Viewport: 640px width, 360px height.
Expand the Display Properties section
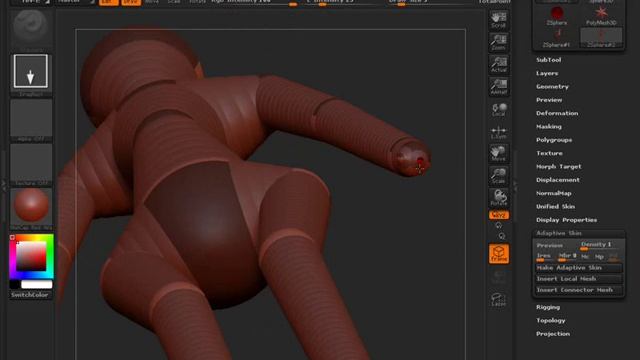[567, 220]
